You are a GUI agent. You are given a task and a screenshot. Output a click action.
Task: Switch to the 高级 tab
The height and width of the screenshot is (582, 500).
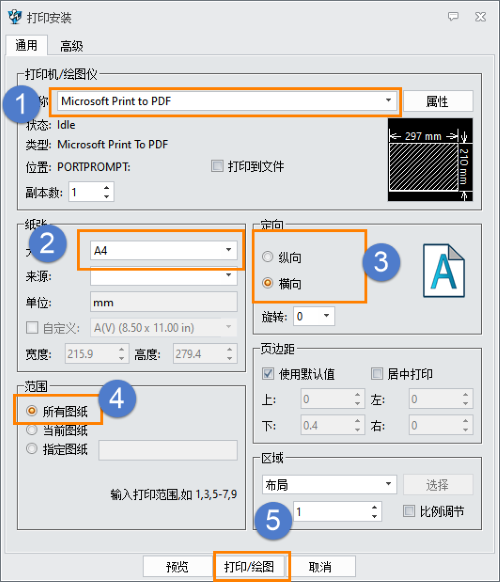coord(71,46)
